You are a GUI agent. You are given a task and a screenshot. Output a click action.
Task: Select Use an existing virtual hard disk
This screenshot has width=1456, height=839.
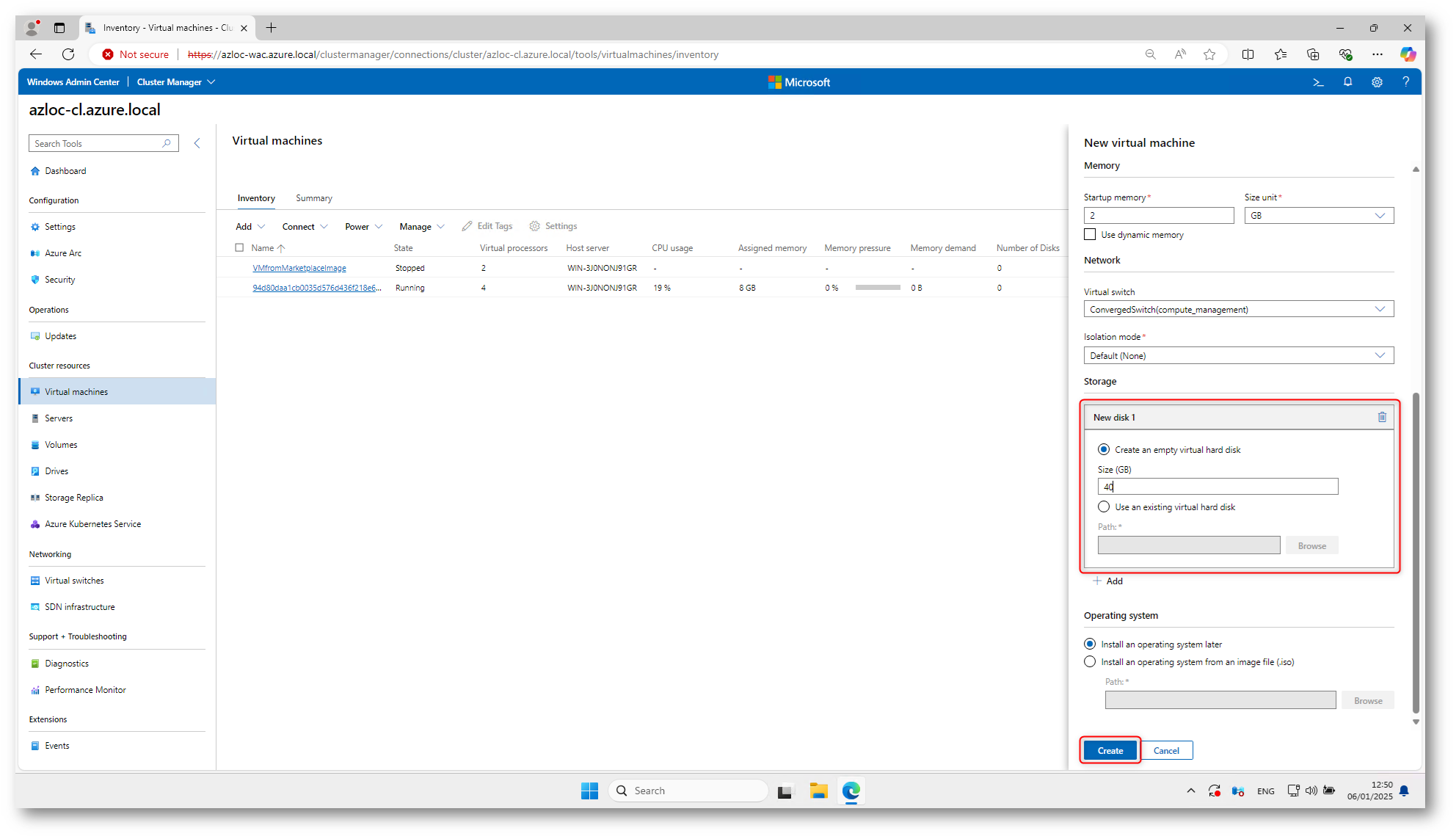point(1104,506)
